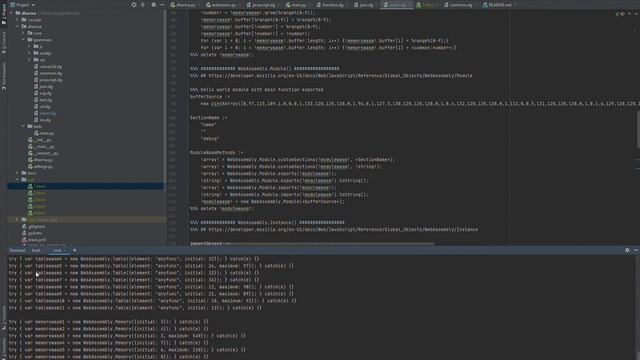The width and height of the screenshot is (640, 360).
Task: Select the .gitignore file in tree
Action: tap(33, 227)
